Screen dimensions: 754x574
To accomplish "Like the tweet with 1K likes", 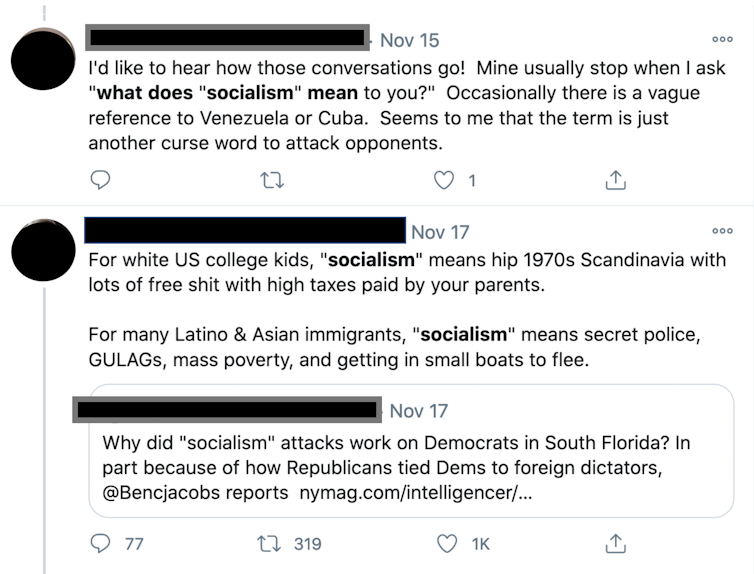I will tap(448, 543).
